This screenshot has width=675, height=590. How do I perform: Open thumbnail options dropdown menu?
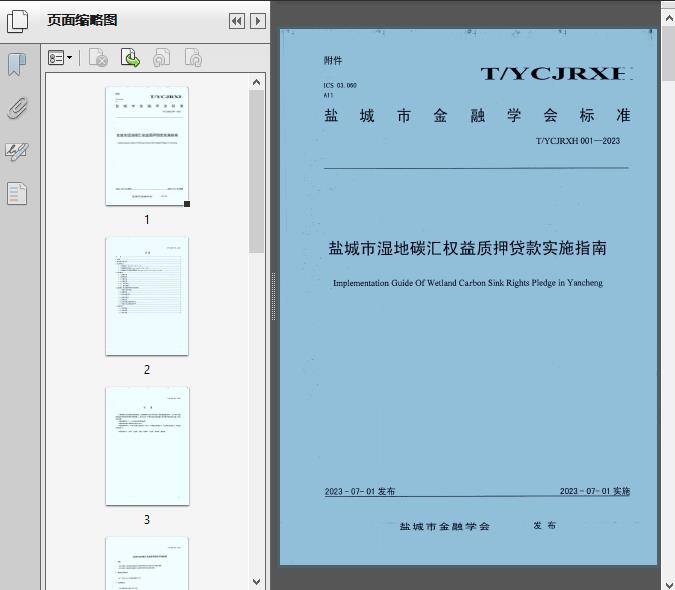point(60,58)
